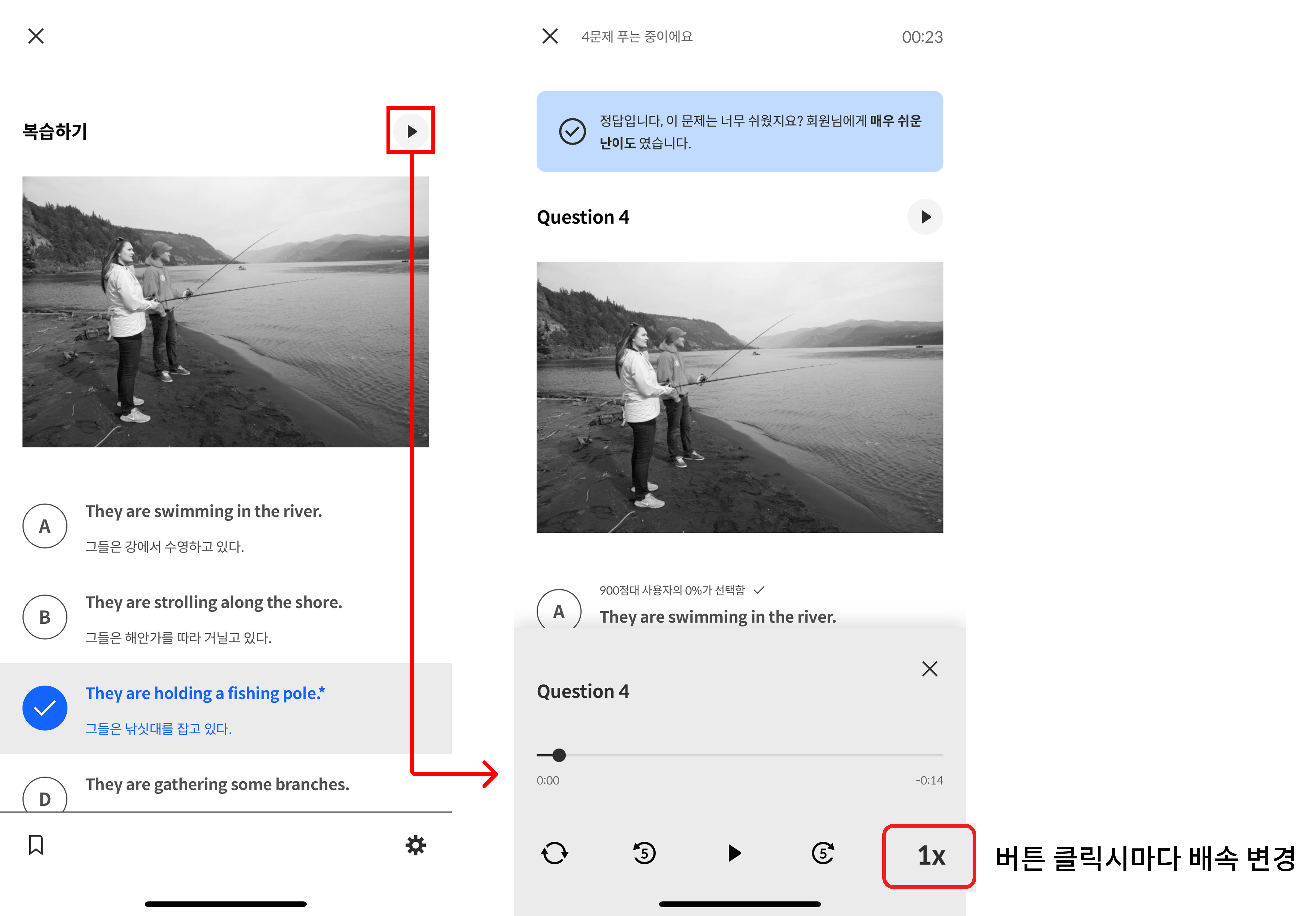The width and height of the screenshot is (1316, 916).
Task: Toggle checked answer C with blue checkmark
Action: point(45,708)
